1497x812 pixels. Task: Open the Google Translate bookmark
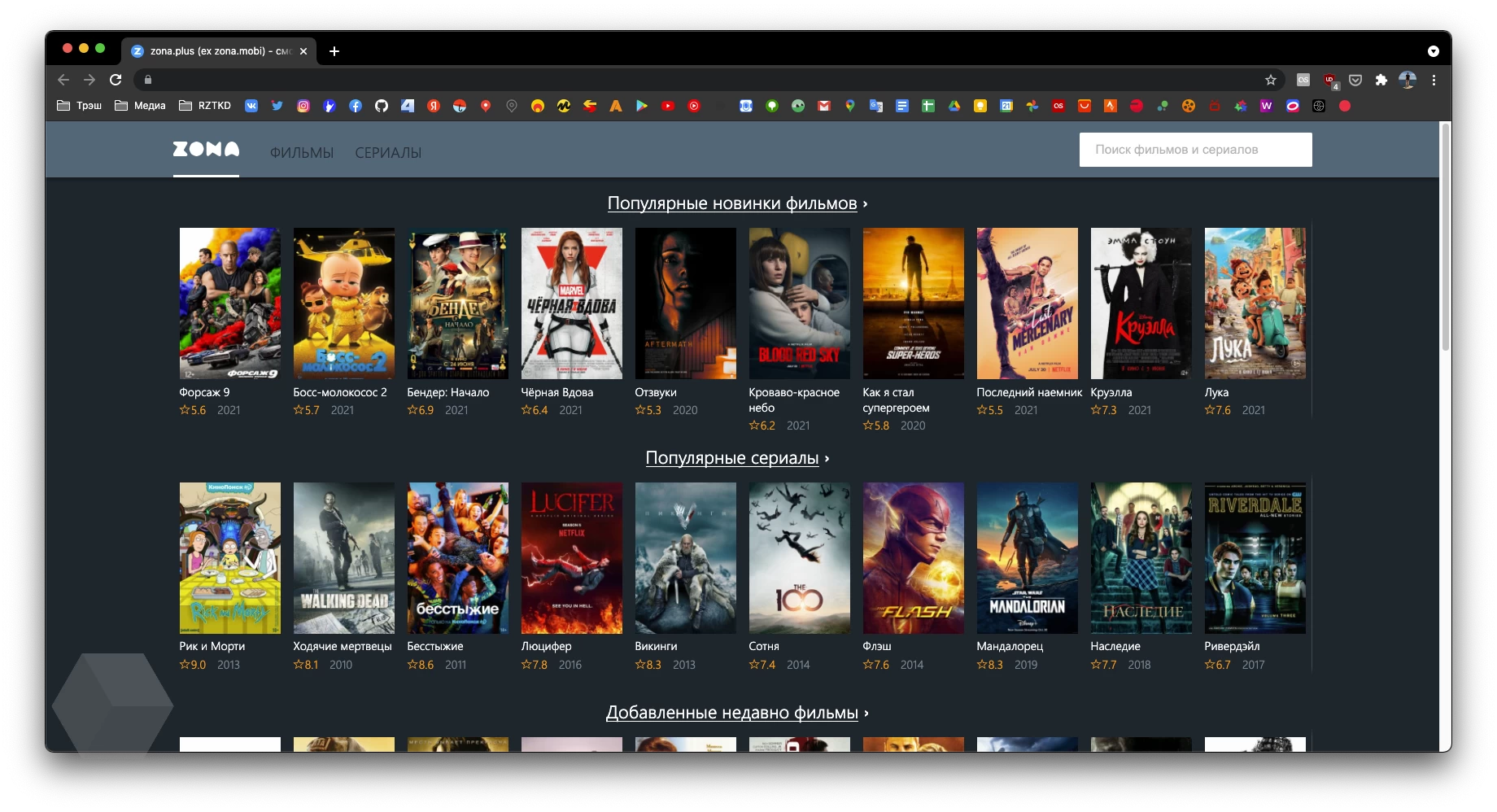(x=876, y=106)
